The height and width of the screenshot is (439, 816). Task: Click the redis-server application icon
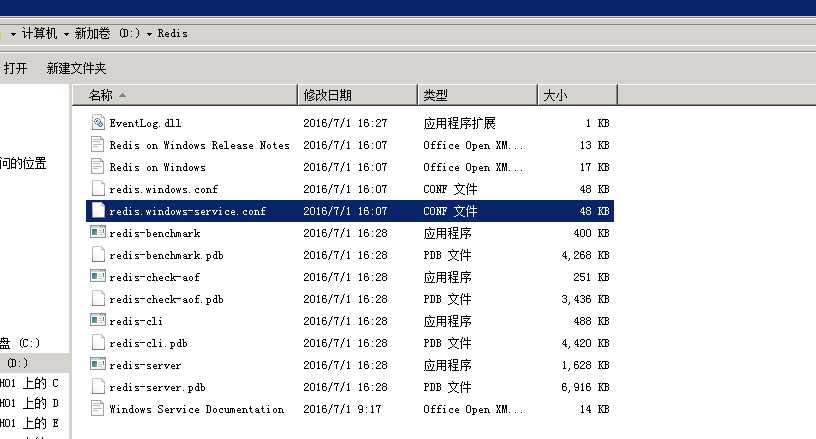98,364
